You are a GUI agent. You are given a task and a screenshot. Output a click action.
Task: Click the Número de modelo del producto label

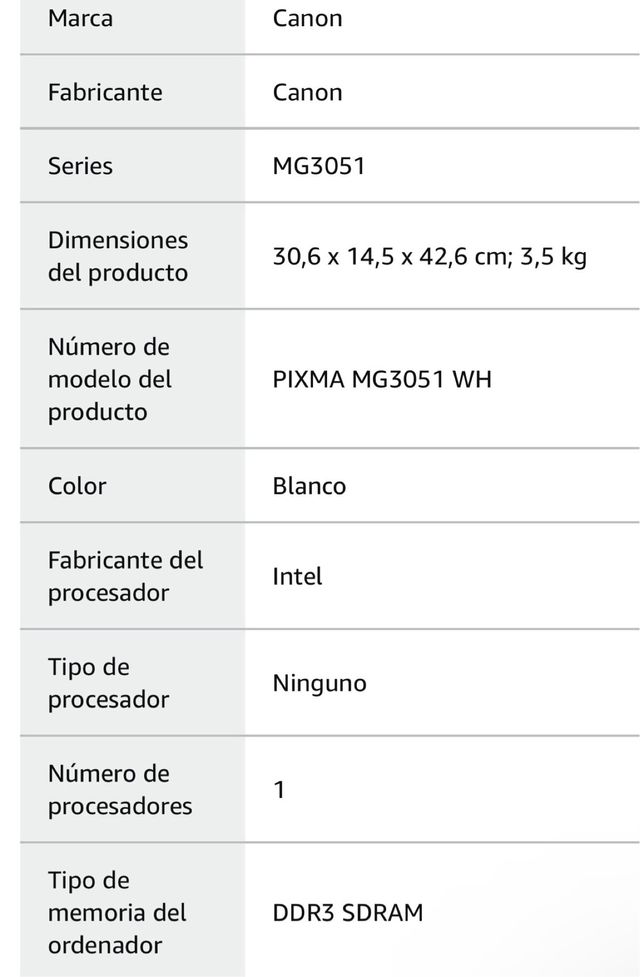tap(110, 379)
